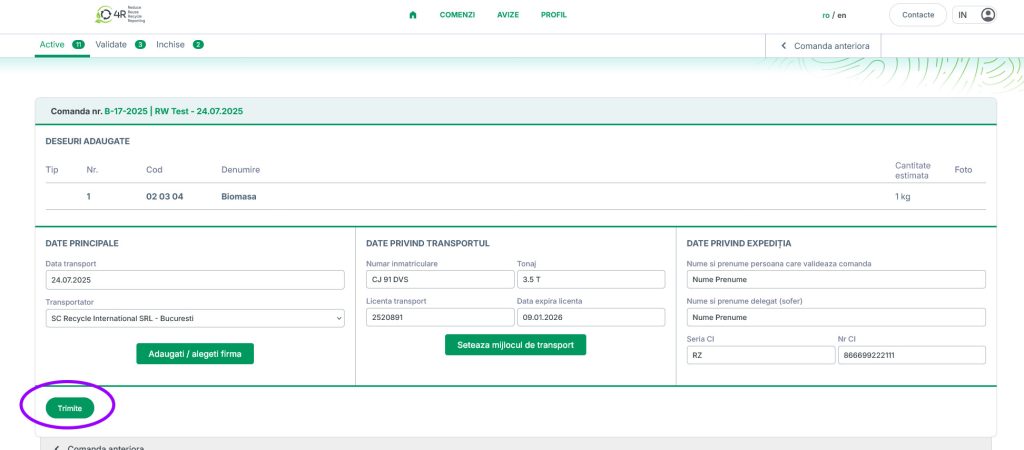This screenshot has width=1024, height=450.
Task: Click the Seria CI input field
Action: (x=756, y=355)
